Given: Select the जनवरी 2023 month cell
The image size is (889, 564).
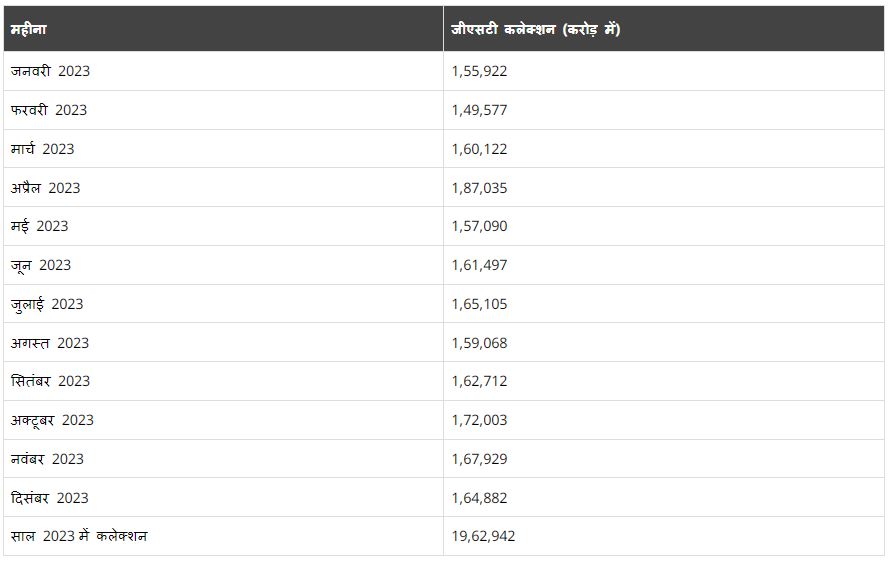Looking at the screenshot, I should [x=50, y=71].
